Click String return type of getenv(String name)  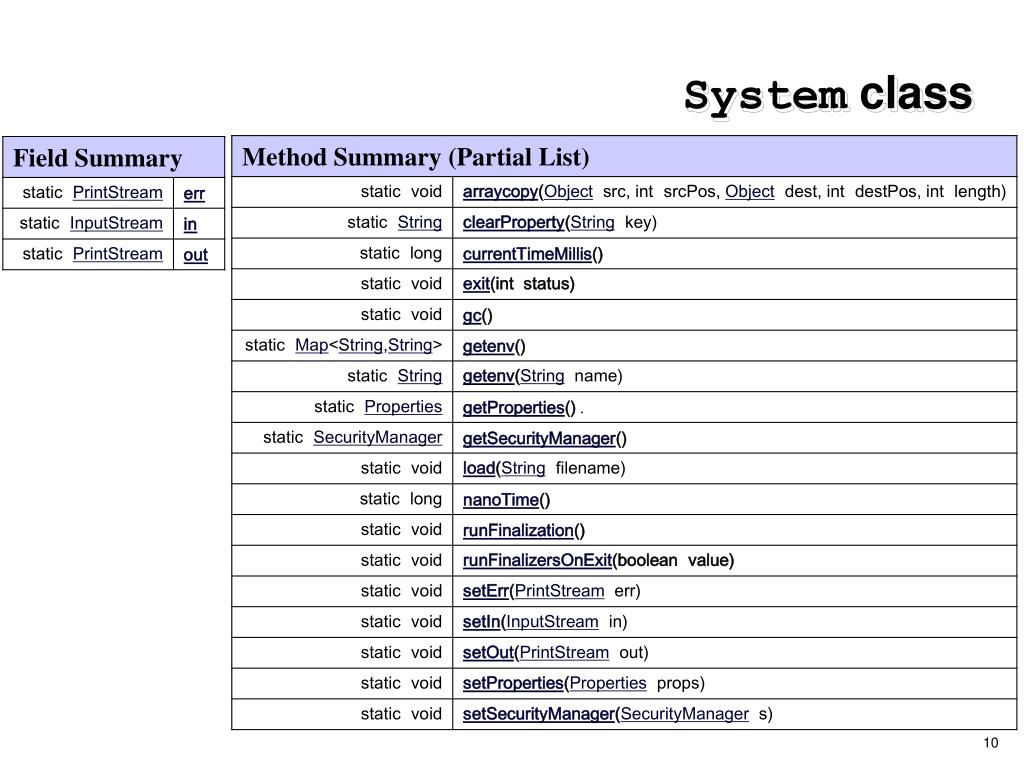420,376
